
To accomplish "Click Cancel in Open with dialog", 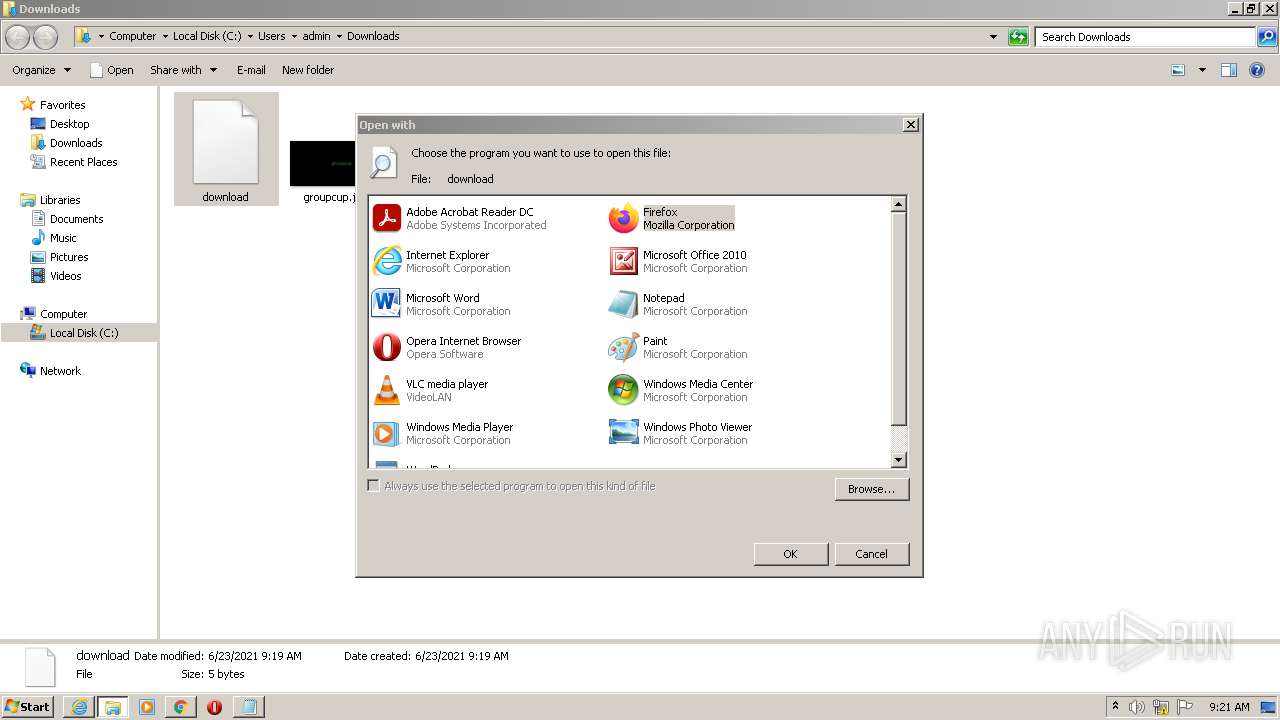I will tap(872, 554).
